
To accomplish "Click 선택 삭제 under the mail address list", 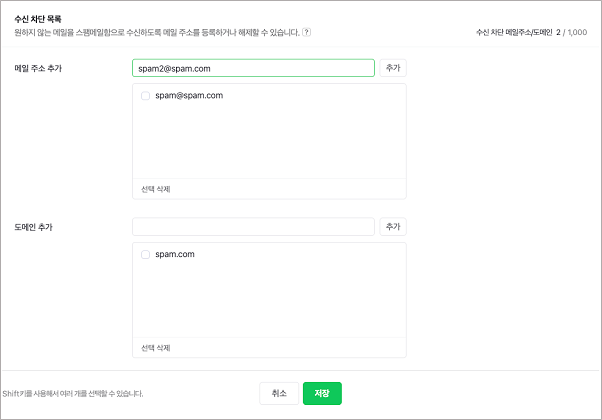I will tap(155, 189).
